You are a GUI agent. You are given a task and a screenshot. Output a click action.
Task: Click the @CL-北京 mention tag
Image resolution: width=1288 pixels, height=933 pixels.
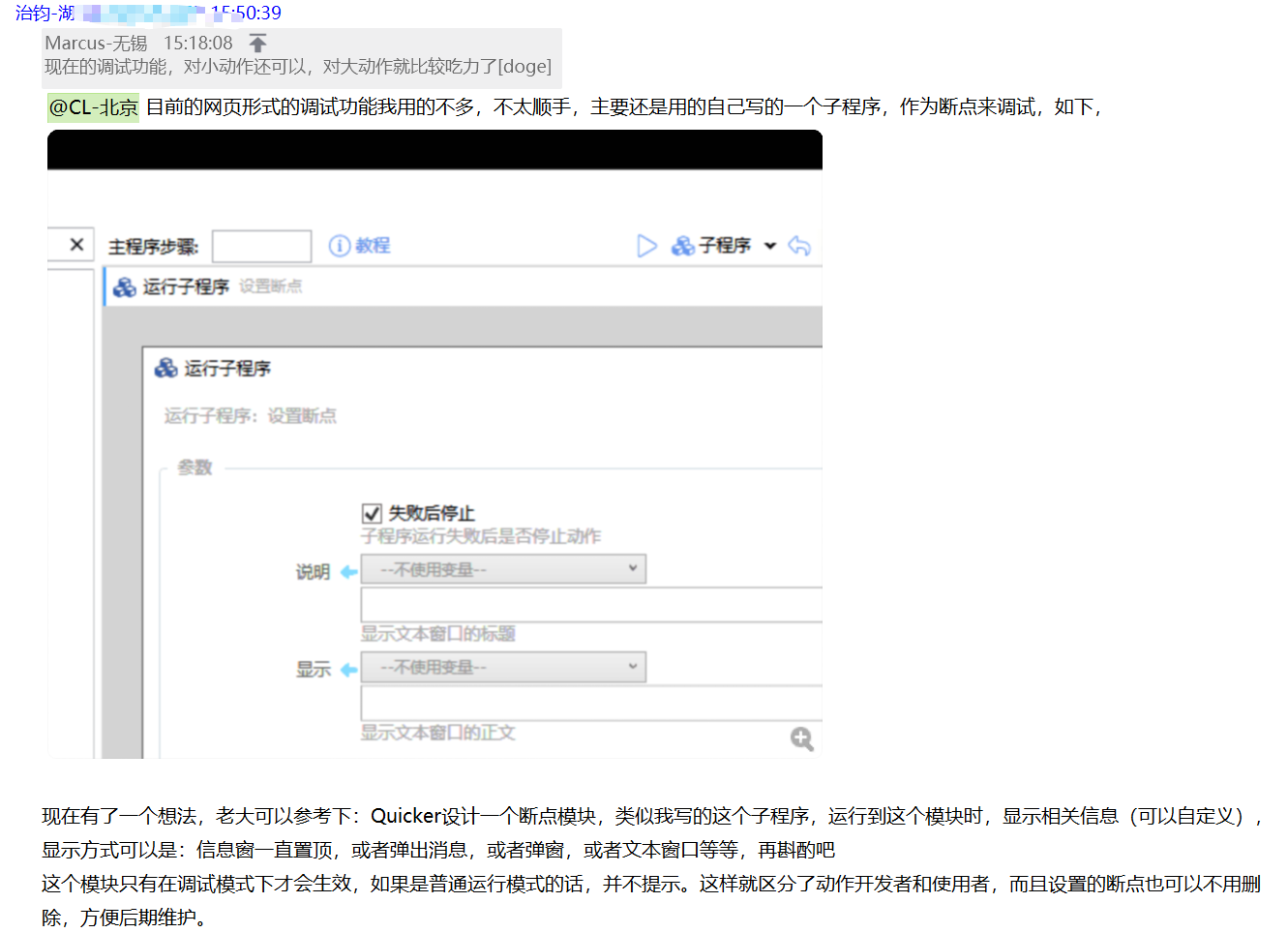pyautogui.click(x=94, y=107)
